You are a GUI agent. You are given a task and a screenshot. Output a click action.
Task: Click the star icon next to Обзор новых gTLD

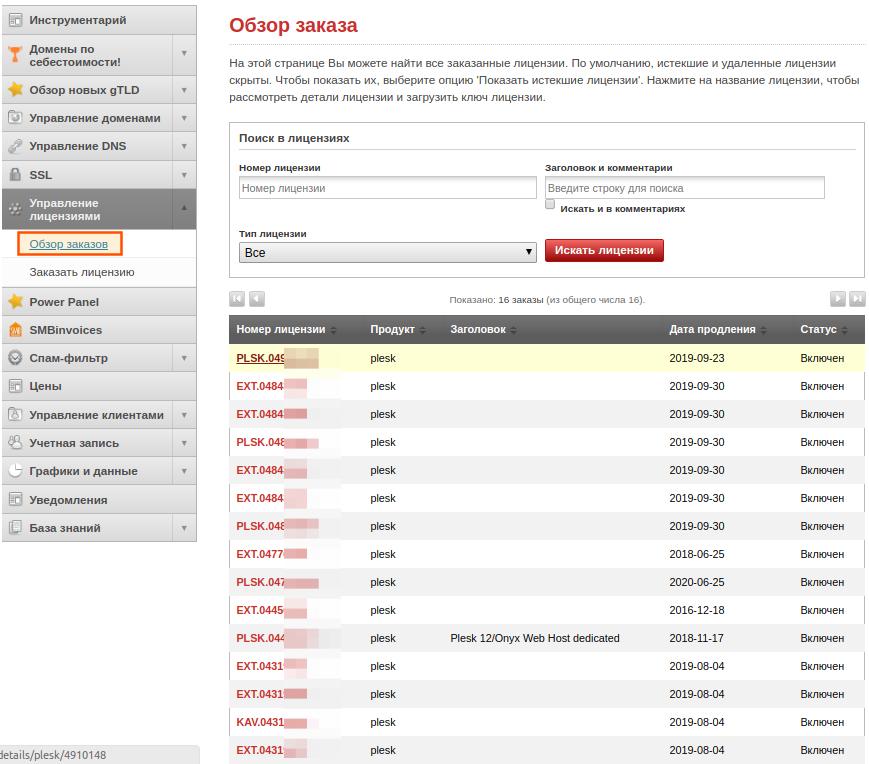[x=15, y=89]
